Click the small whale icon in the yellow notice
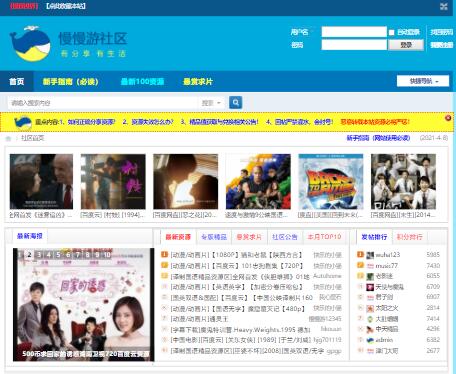Screen dimensions: 456x374 coord(23,122)
